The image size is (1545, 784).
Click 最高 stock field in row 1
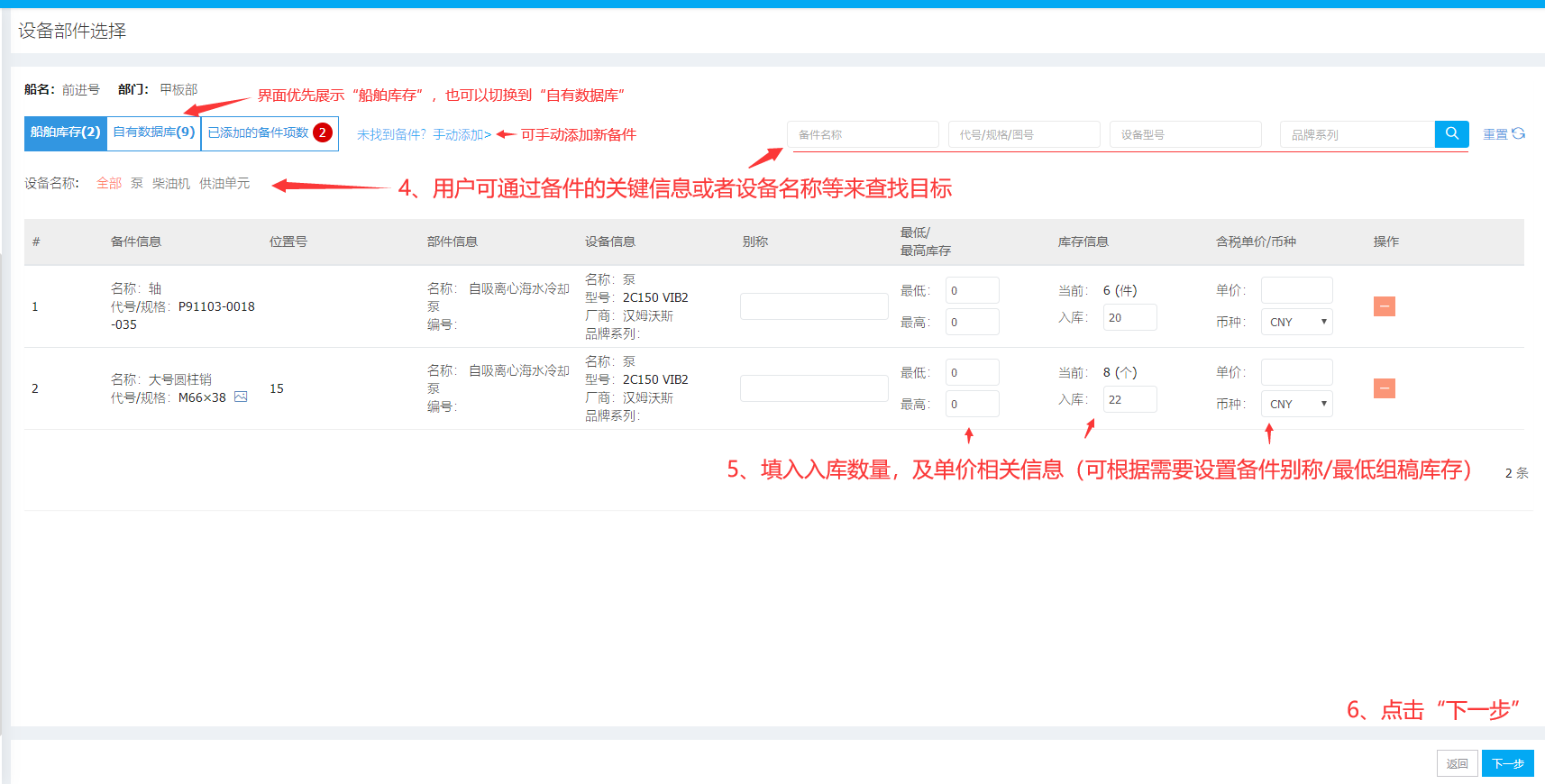[972, 322]
